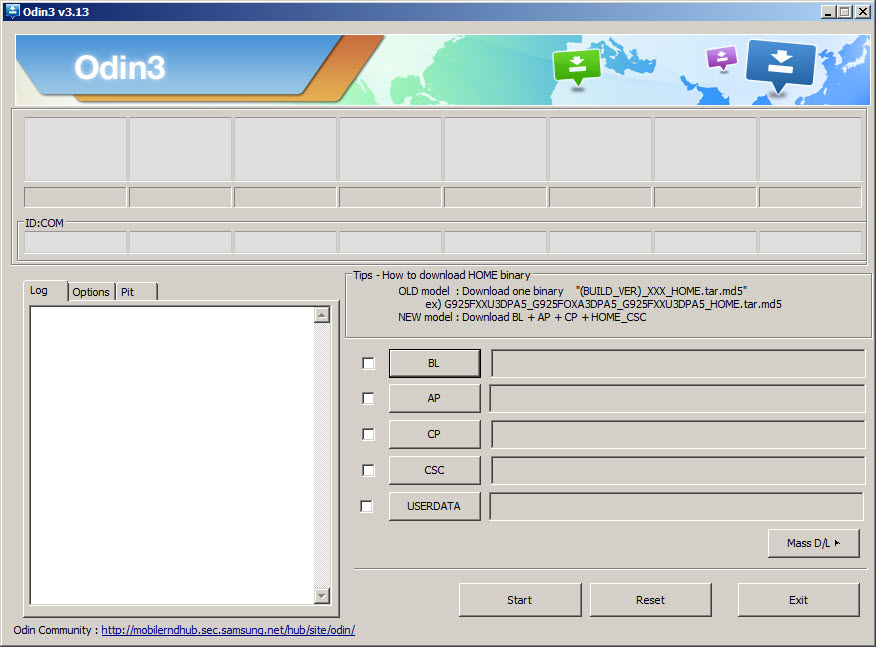Click the AP file path field
The height and width of the screenshot is (647, 876).
pos(678,398)
